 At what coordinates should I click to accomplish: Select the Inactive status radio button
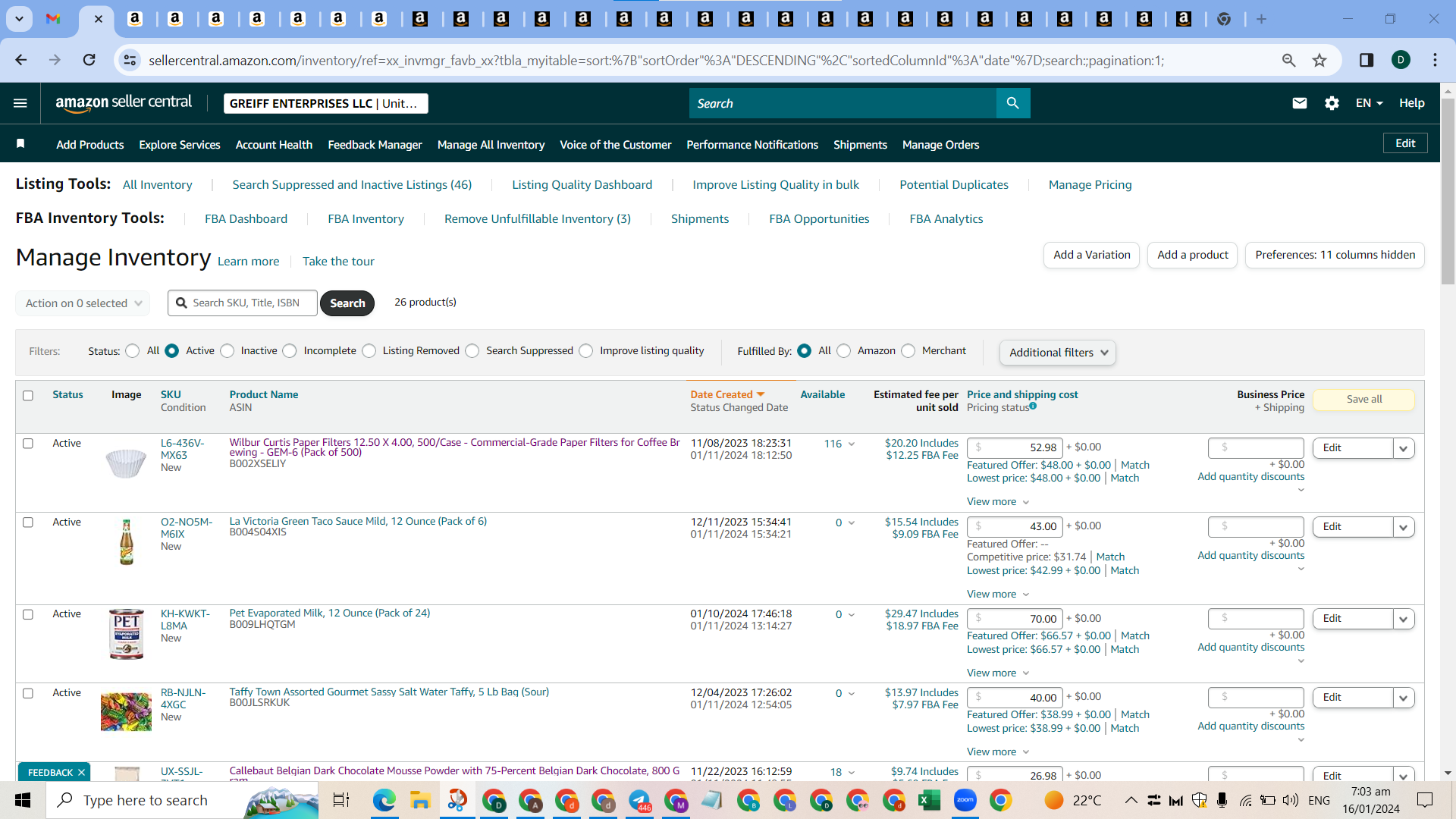tap(227, 350)
